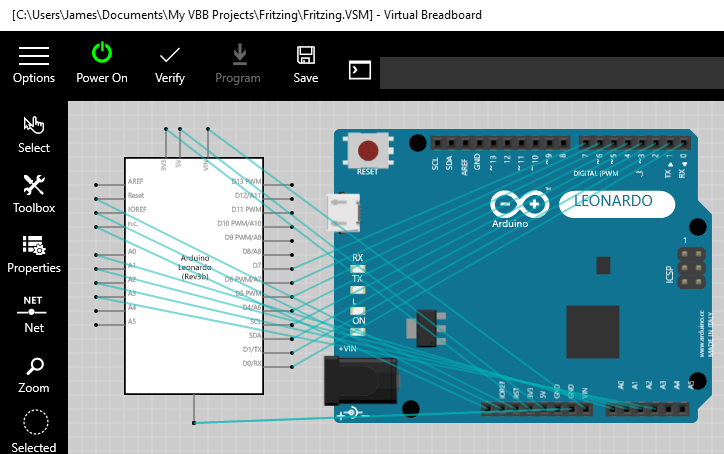Click the DIGITAL (PWM label on board

[596, 173]
